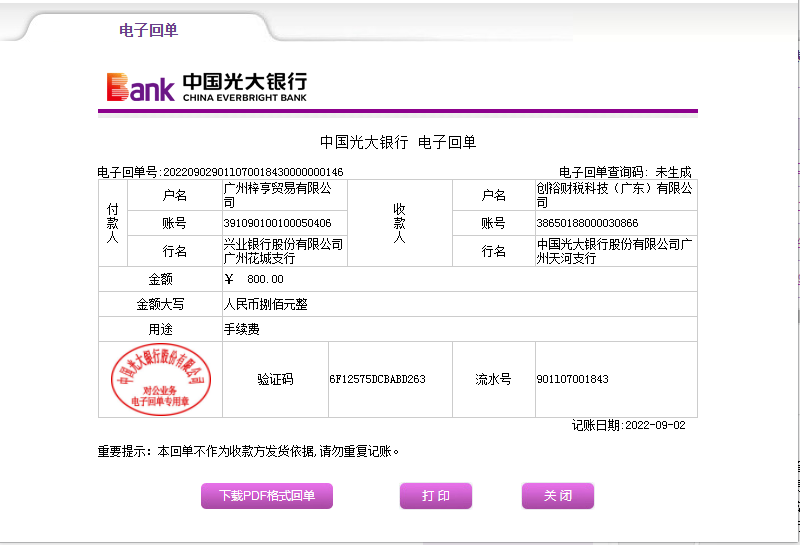Image resolution: width=800 pixels, height=545 pixels.
Task: Click payer name 广州梓亨贸易有限公司
Action: pyautogui.click(x=278, y=195)
